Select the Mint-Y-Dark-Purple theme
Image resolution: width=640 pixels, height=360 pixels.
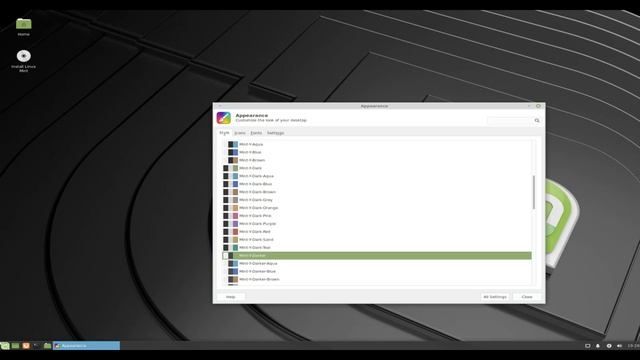tap(377, 224)
